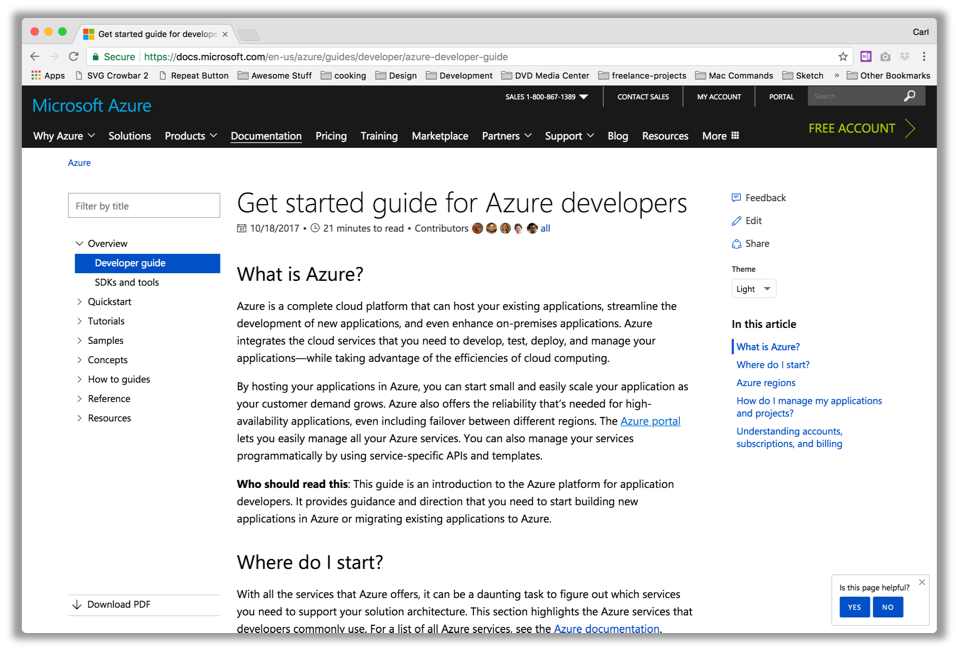Expand the Tutorials tree section

[x=79, y=321]
